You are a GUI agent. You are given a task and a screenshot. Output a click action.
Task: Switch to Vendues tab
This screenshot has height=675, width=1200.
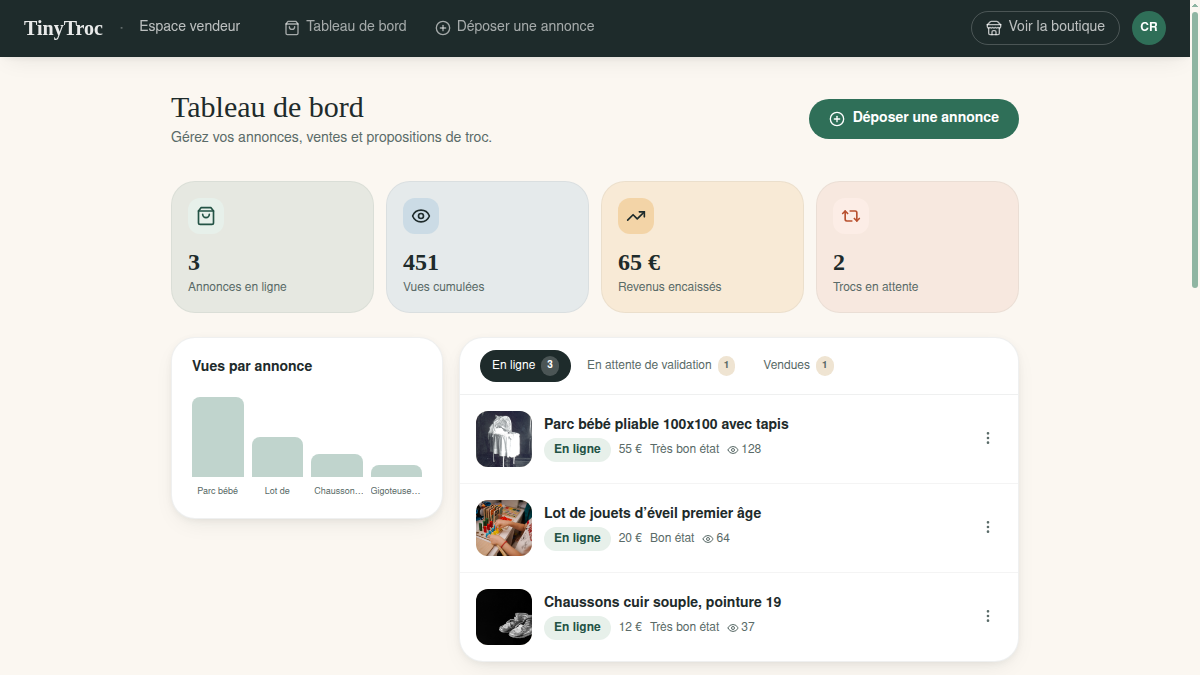tap(798, 366)
